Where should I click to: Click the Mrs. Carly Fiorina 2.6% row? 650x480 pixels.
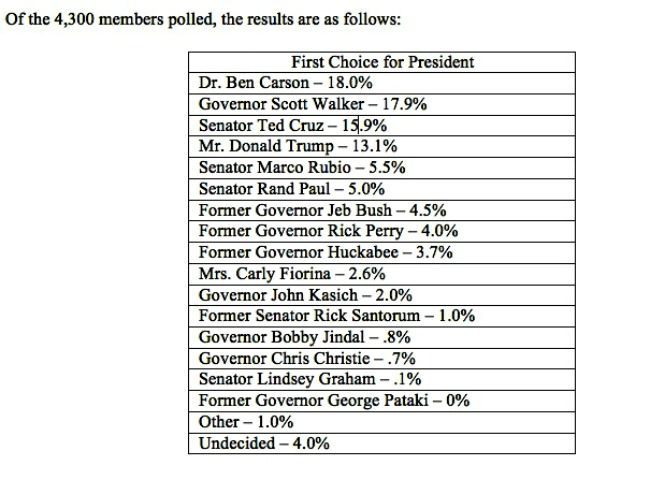coord(382,274)
